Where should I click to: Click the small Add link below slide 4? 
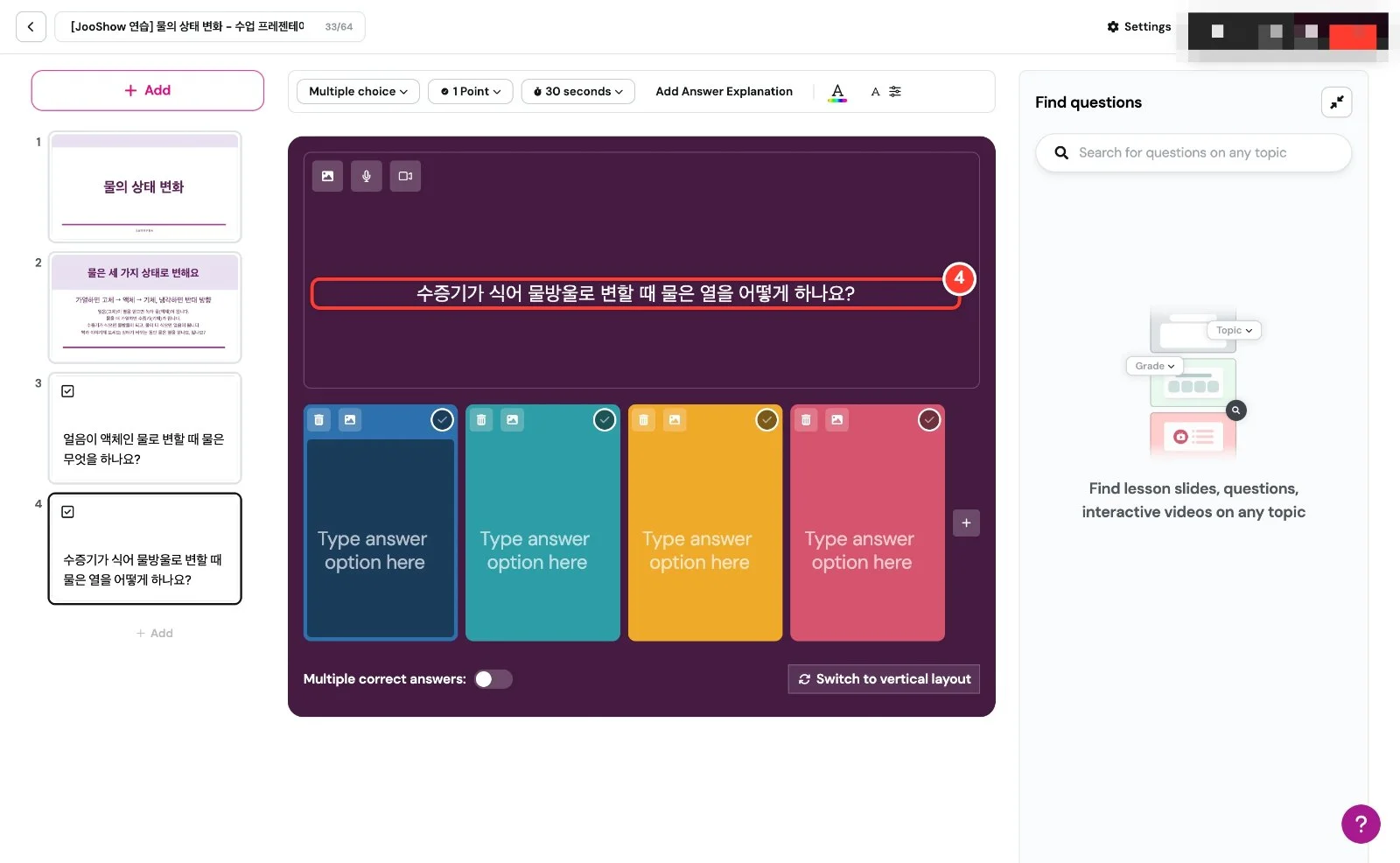(155, 633)
